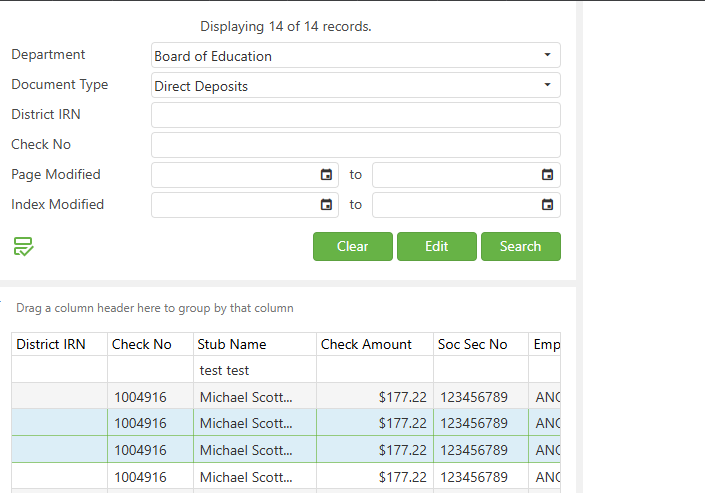Click the Search button
This screenshot has height=493, width=705.
tap(521, 246)
